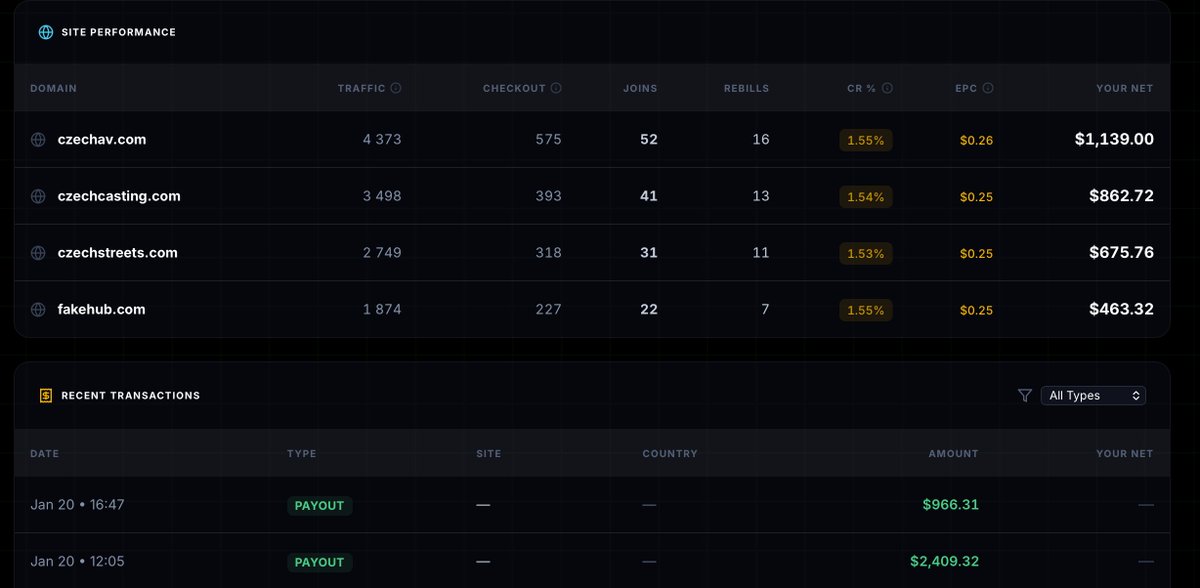This screenshot has width=1200, height=588.
Task: Click the 575 checkout value
Action: [548, 140]
